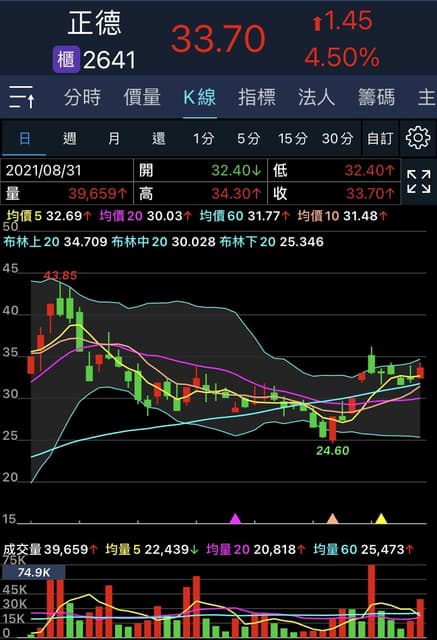Tap the purple 櫃 market badge
The height and width of the screenshot is (640, 437).
point(66,60)
